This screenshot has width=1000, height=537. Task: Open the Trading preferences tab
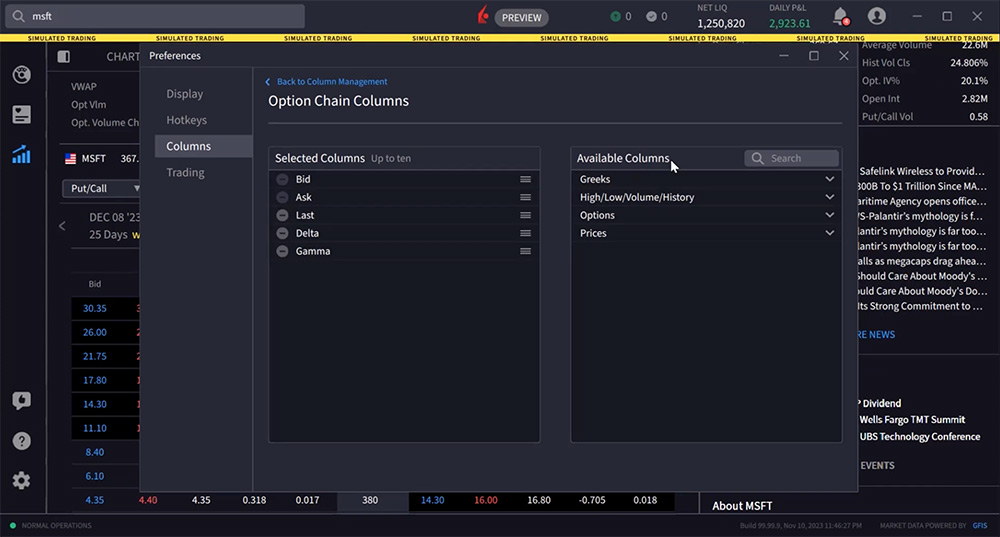(186, 172)
